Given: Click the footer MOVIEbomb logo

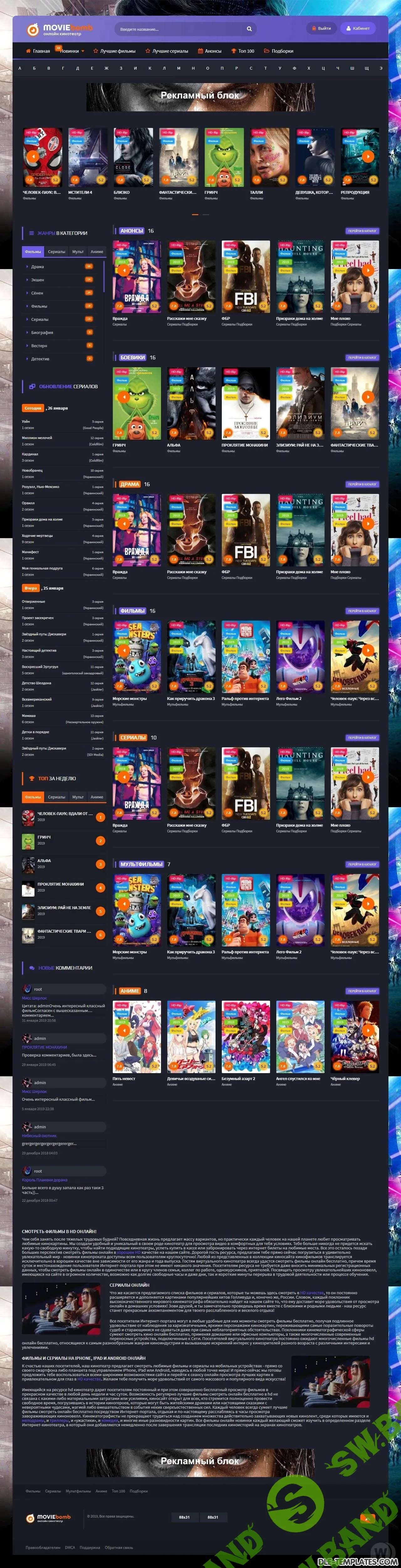Looking at the screenshot, I should coord(49,1518).
